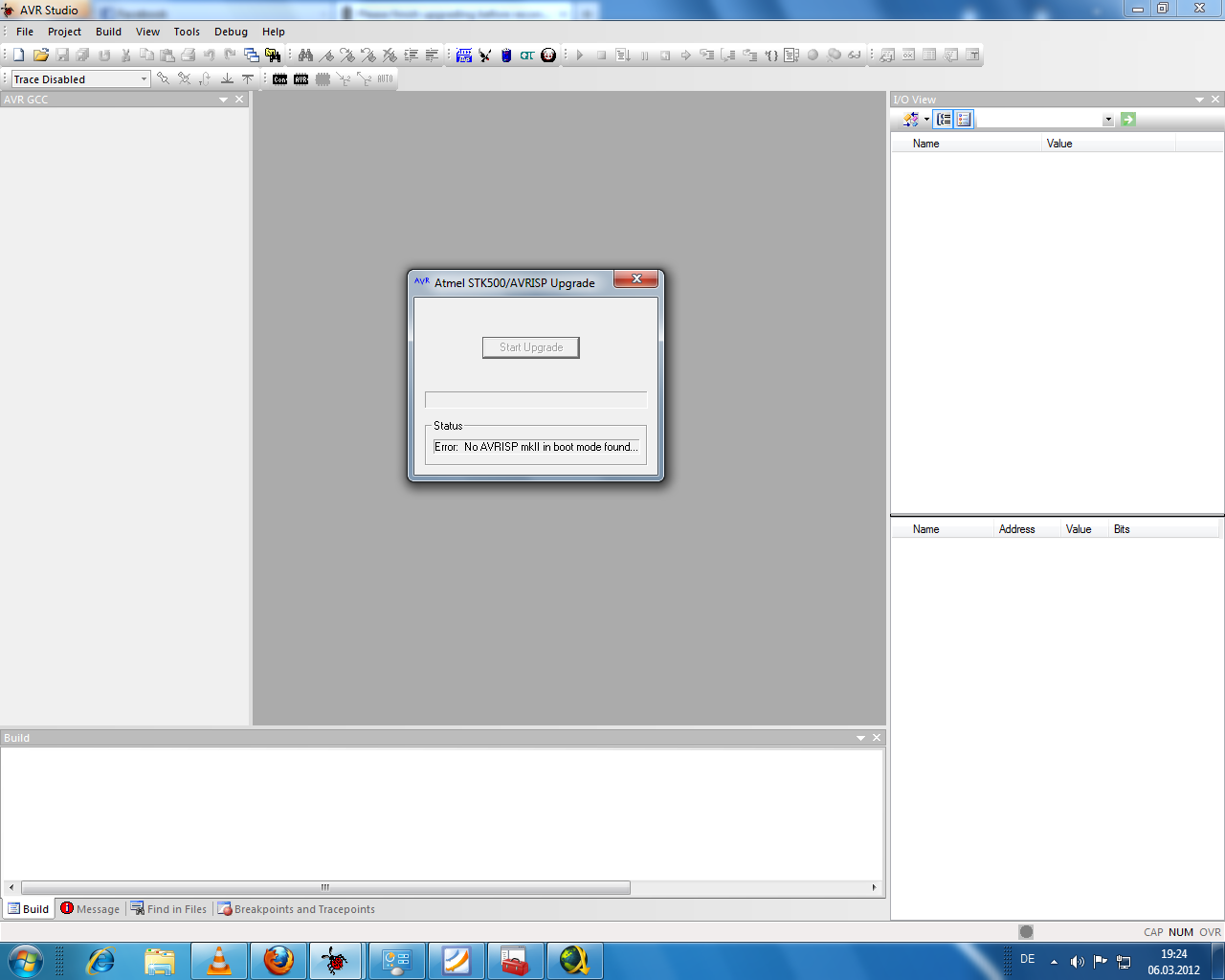
Task: Open the Help menu
Action: coord(274,32)
